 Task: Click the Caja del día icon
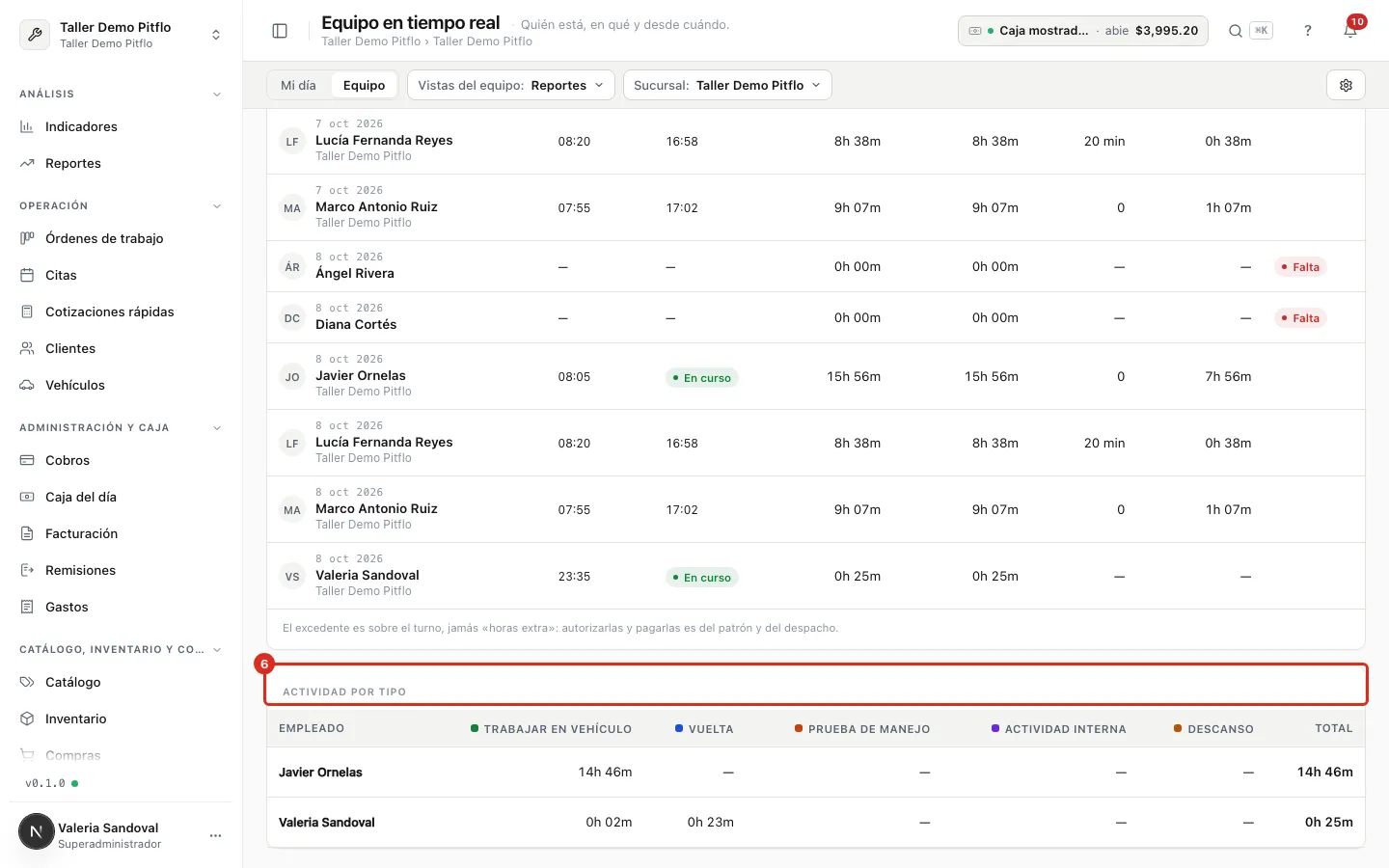27,497
